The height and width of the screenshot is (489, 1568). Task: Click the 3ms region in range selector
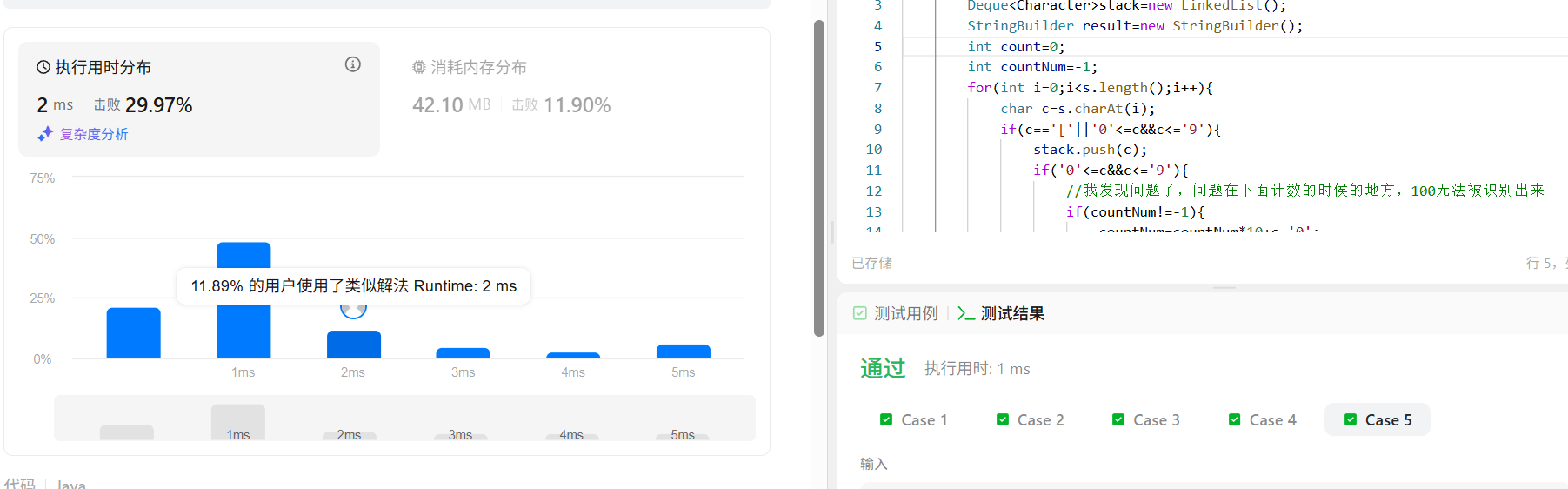tap(461, 435)
